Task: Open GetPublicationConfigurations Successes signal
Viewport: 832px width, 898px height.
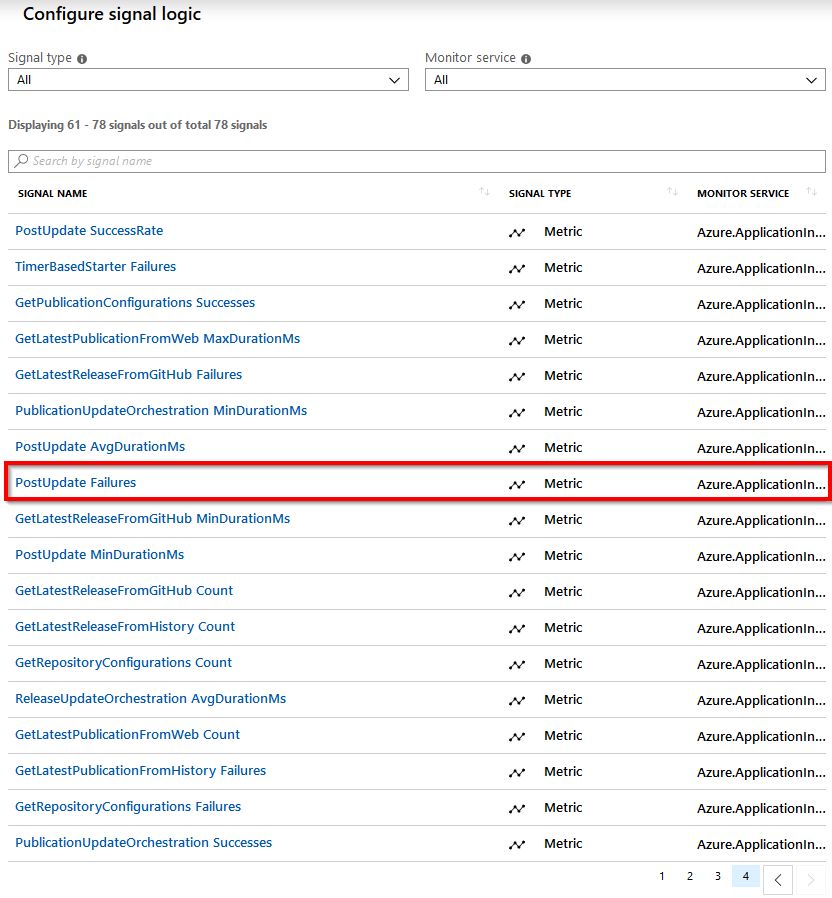Action: pyautogui.click(x=135, y=303)
